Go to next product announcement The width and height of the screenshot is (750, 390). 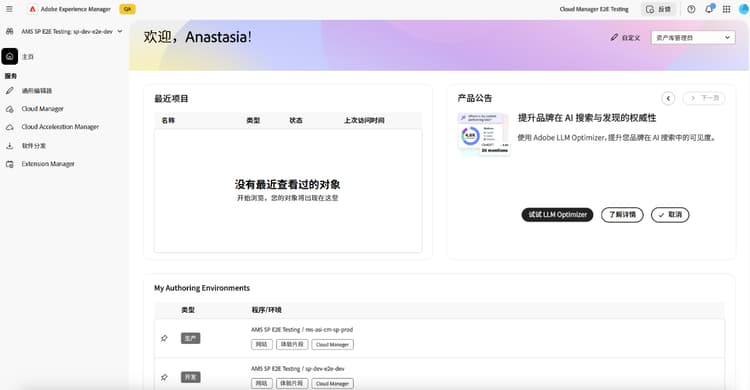[x=704, y=98]
